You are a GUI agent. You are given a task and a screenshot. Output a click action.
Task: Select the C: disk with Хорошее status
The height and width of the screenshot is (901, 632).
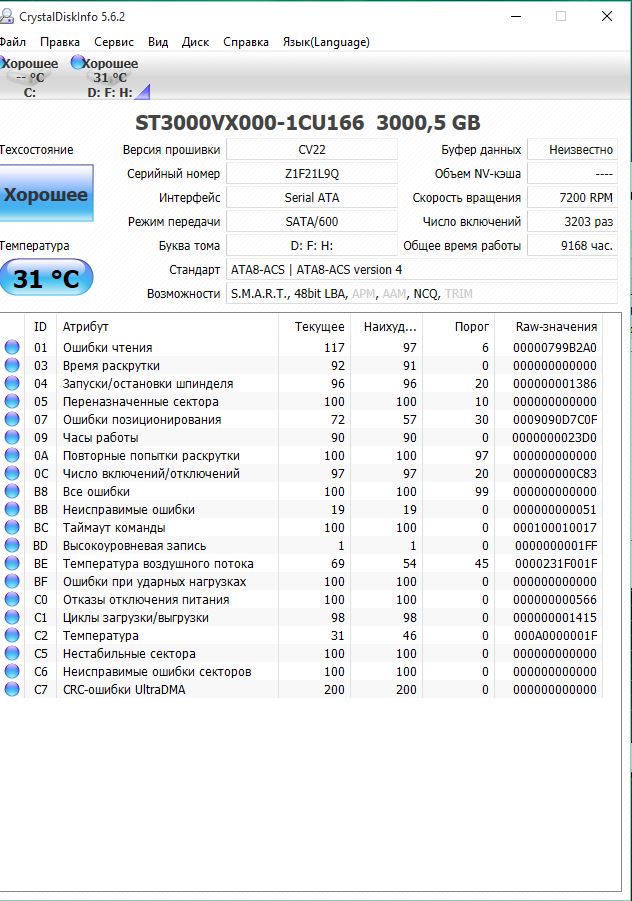(29, 77)
